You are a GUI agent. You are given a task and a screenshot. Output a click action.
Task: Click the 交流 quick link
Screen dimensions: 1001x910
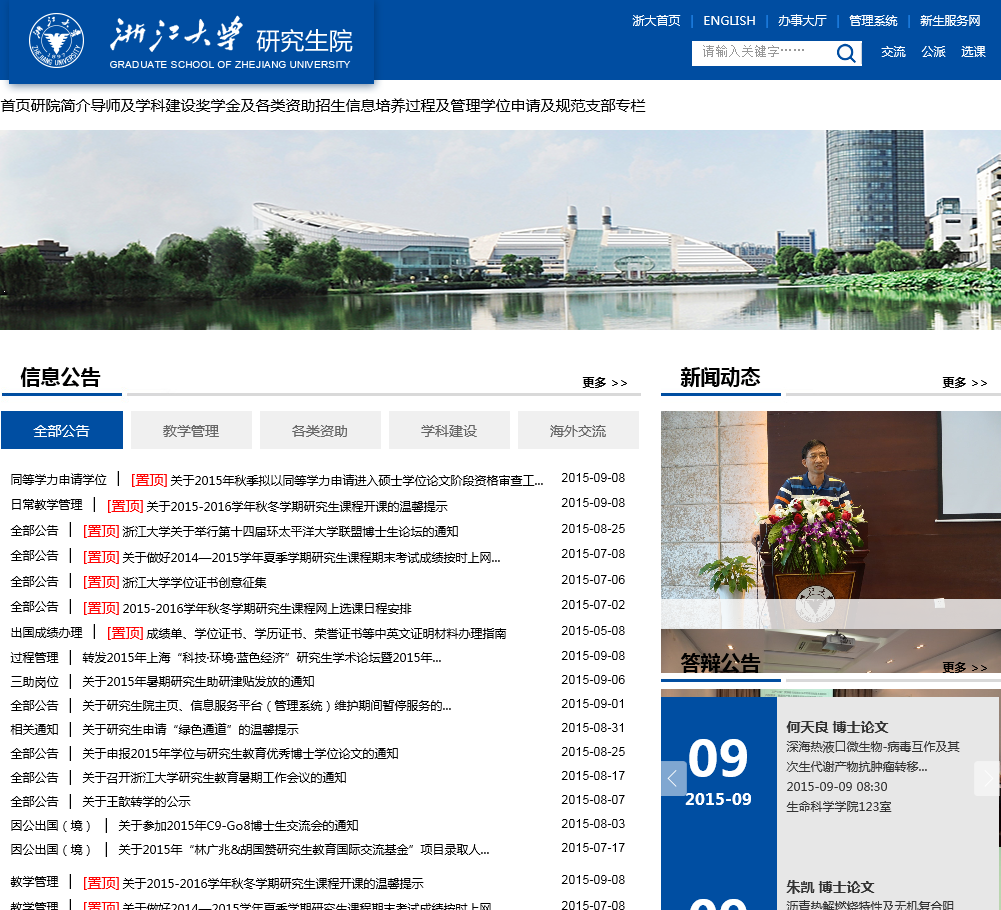(893, 52)
